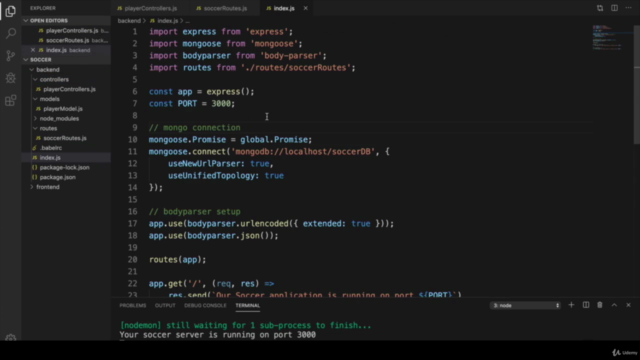640x360 pixels.
Task: Open the Search view in activity bar
Action: coord(11,33)
